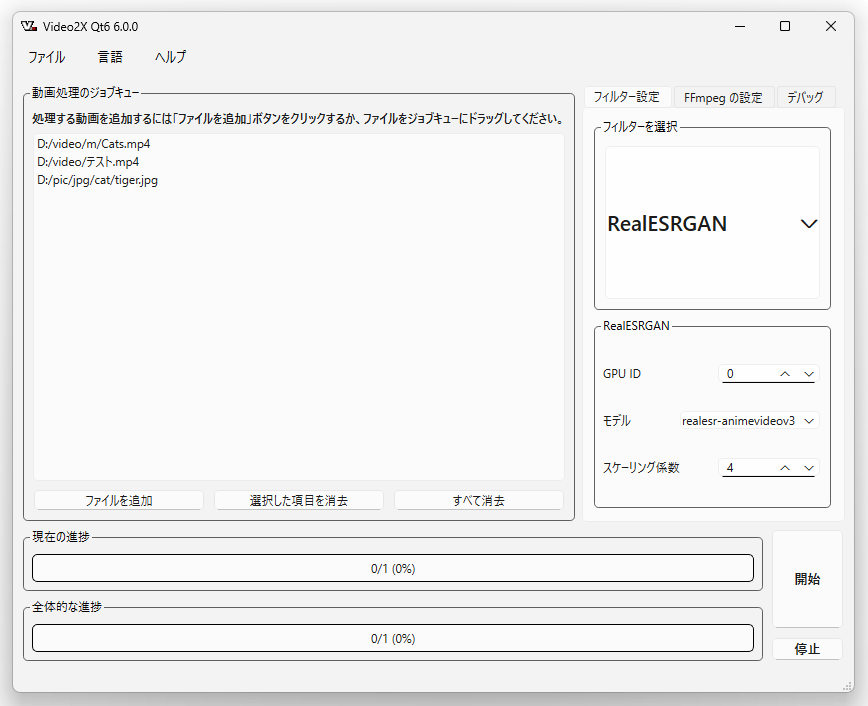This screenshot has height=706, width=868.
Task: Open the 言語 menu
Action: click(110, 57)
